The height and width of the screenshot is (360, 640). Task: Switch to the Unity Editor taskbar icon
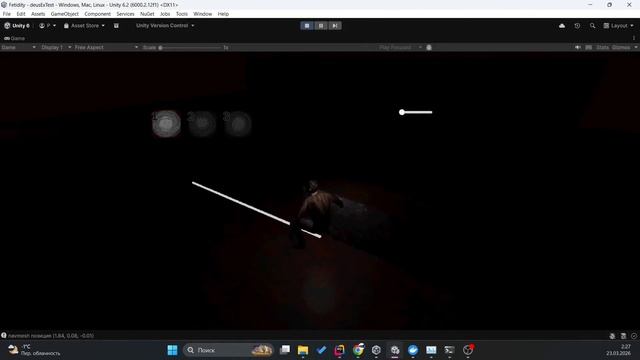coord(395,350)
